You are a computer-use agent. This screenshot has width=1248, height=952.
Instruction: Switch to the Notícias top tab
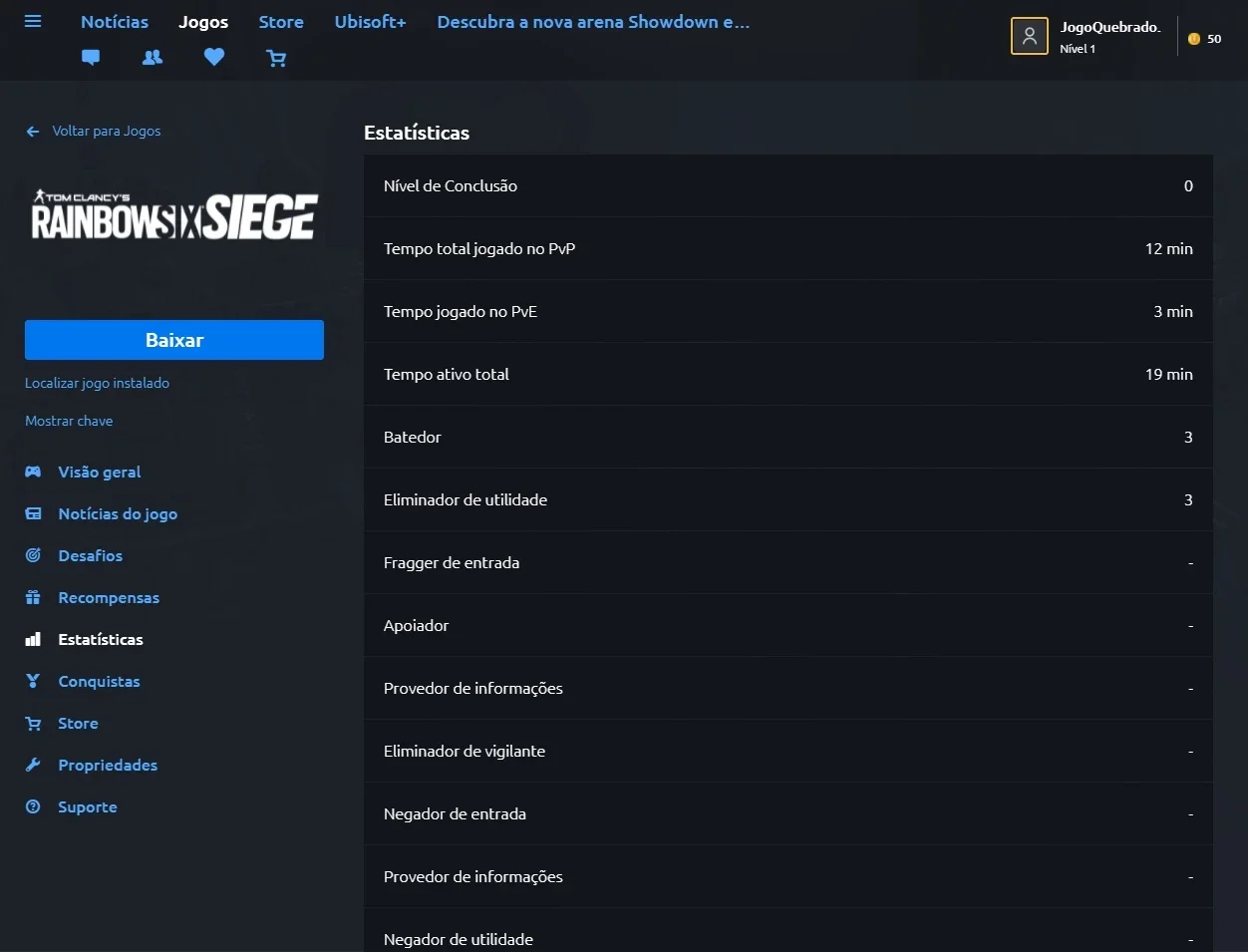click(115, 22)
